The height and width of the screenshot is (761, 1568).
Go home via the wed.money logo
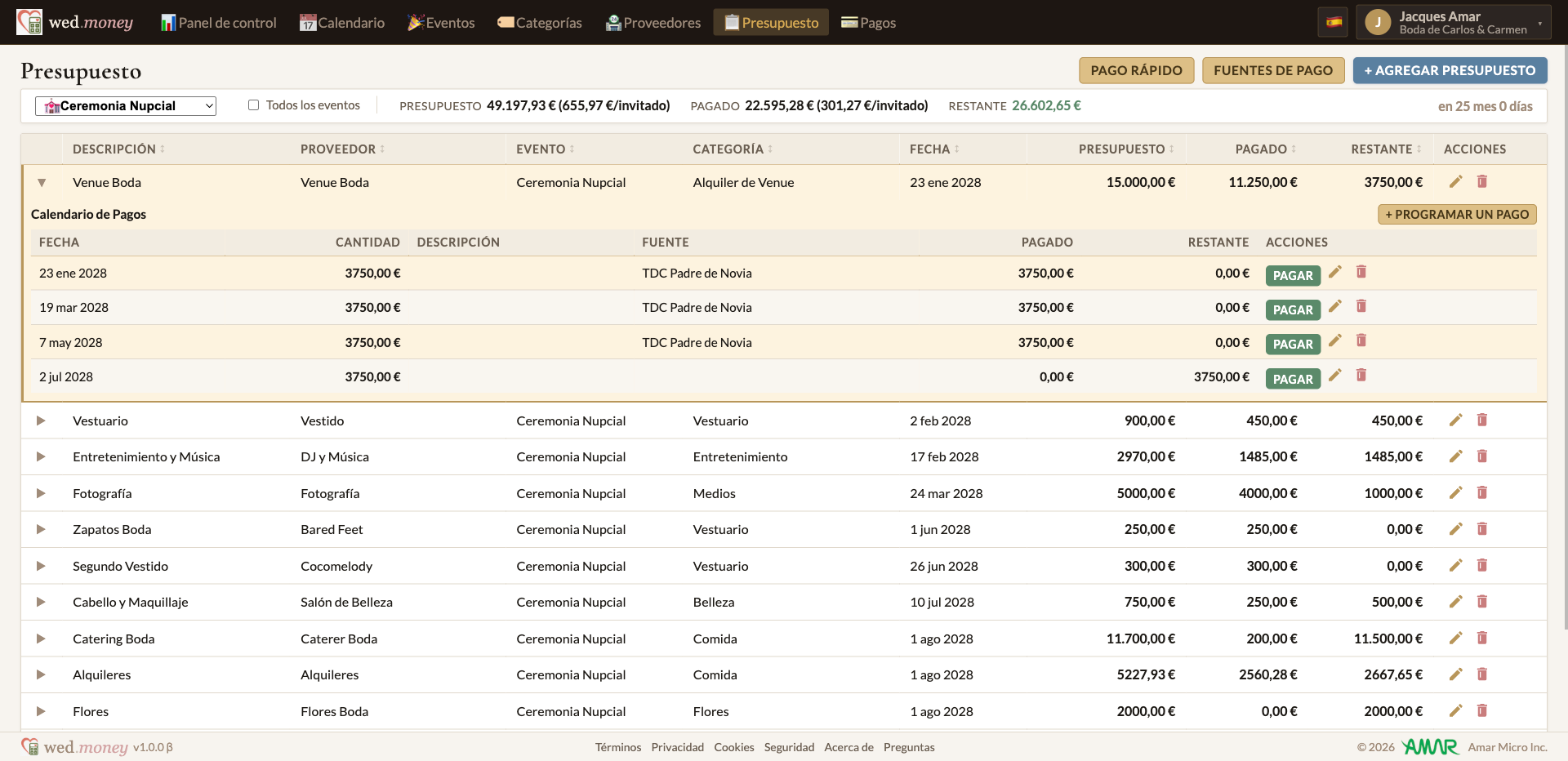(75, 22)
